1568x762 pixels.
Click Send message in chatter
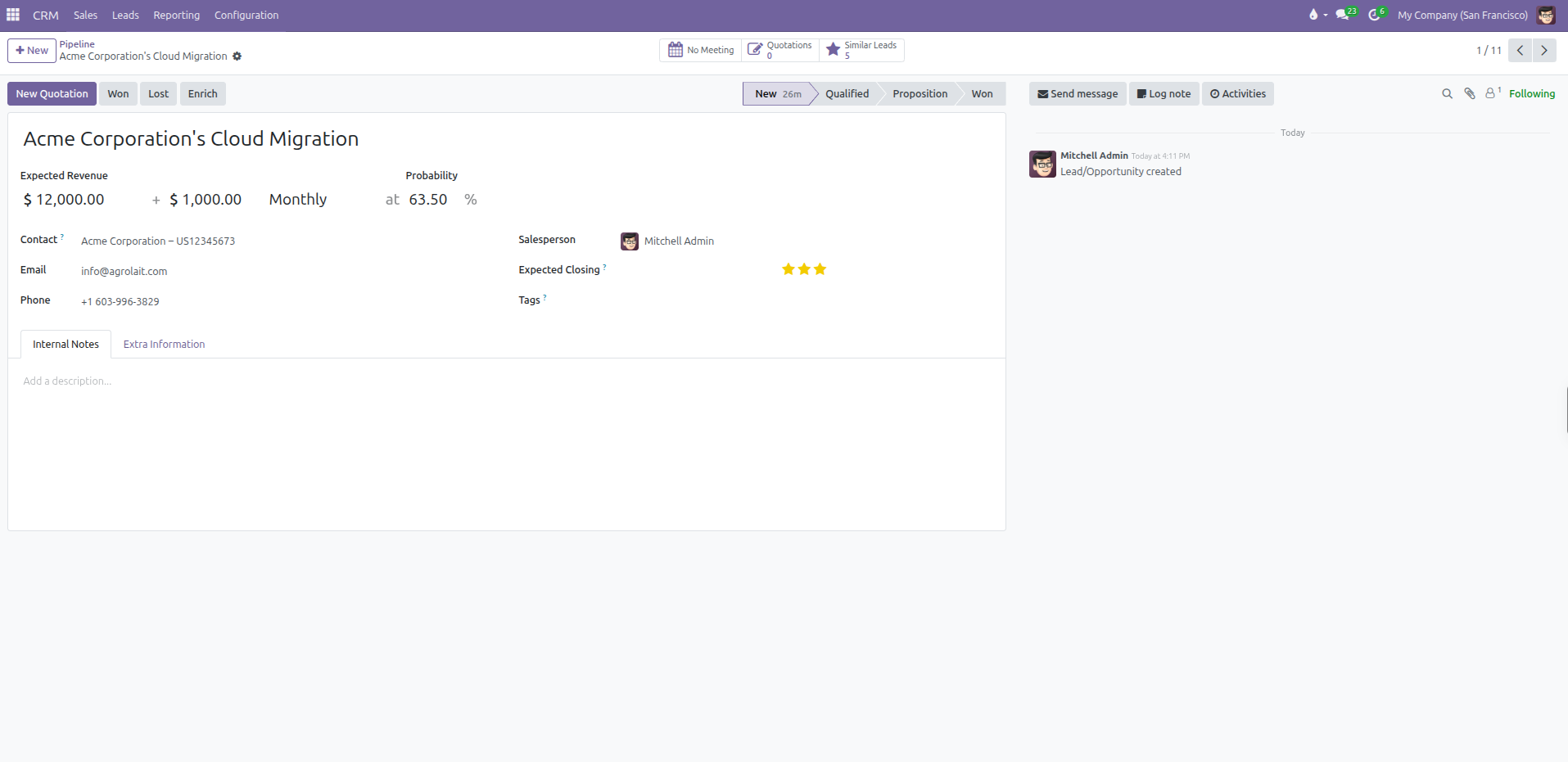pos(1078,94)
